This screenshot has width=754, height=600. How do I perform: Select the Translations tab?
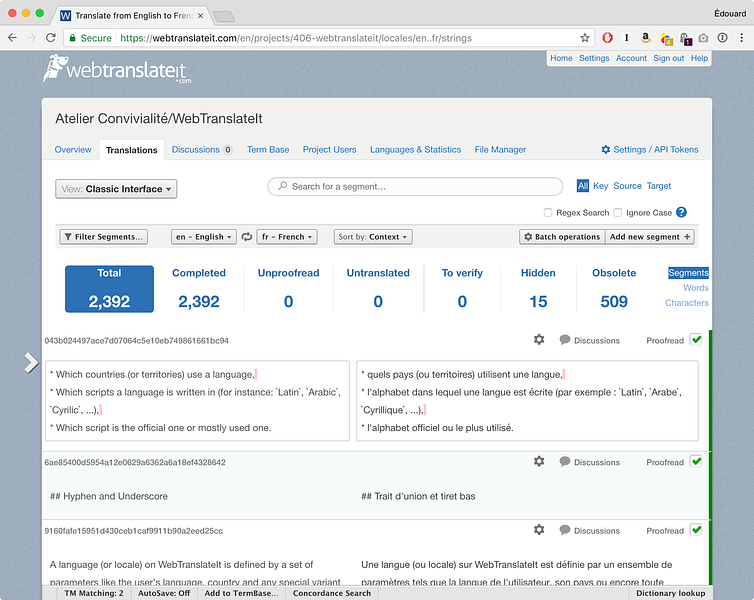click(x=132, y=150)
